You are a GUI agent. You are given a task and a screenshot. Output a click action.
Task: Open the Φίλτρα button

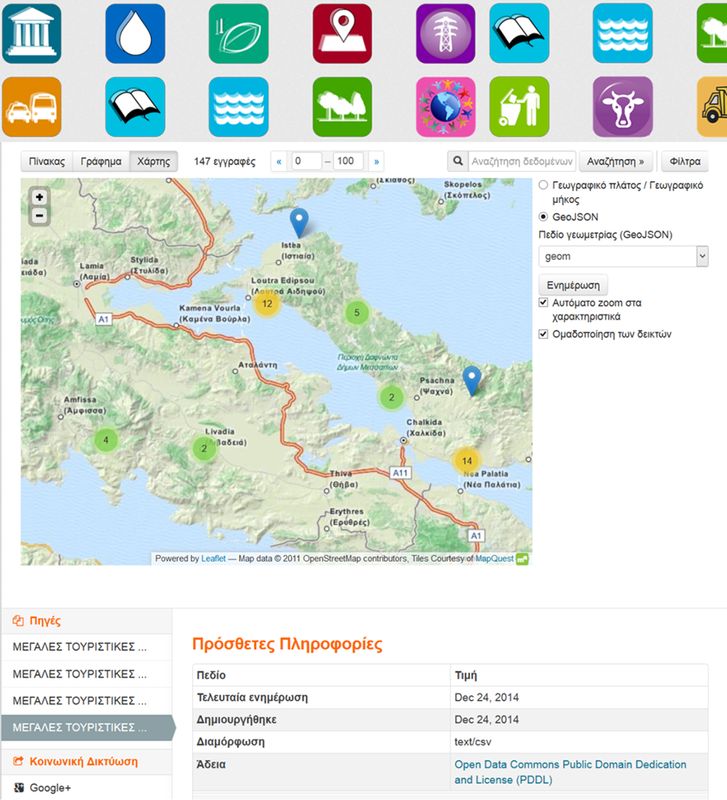pyautogui.click(x=685, y=161)
